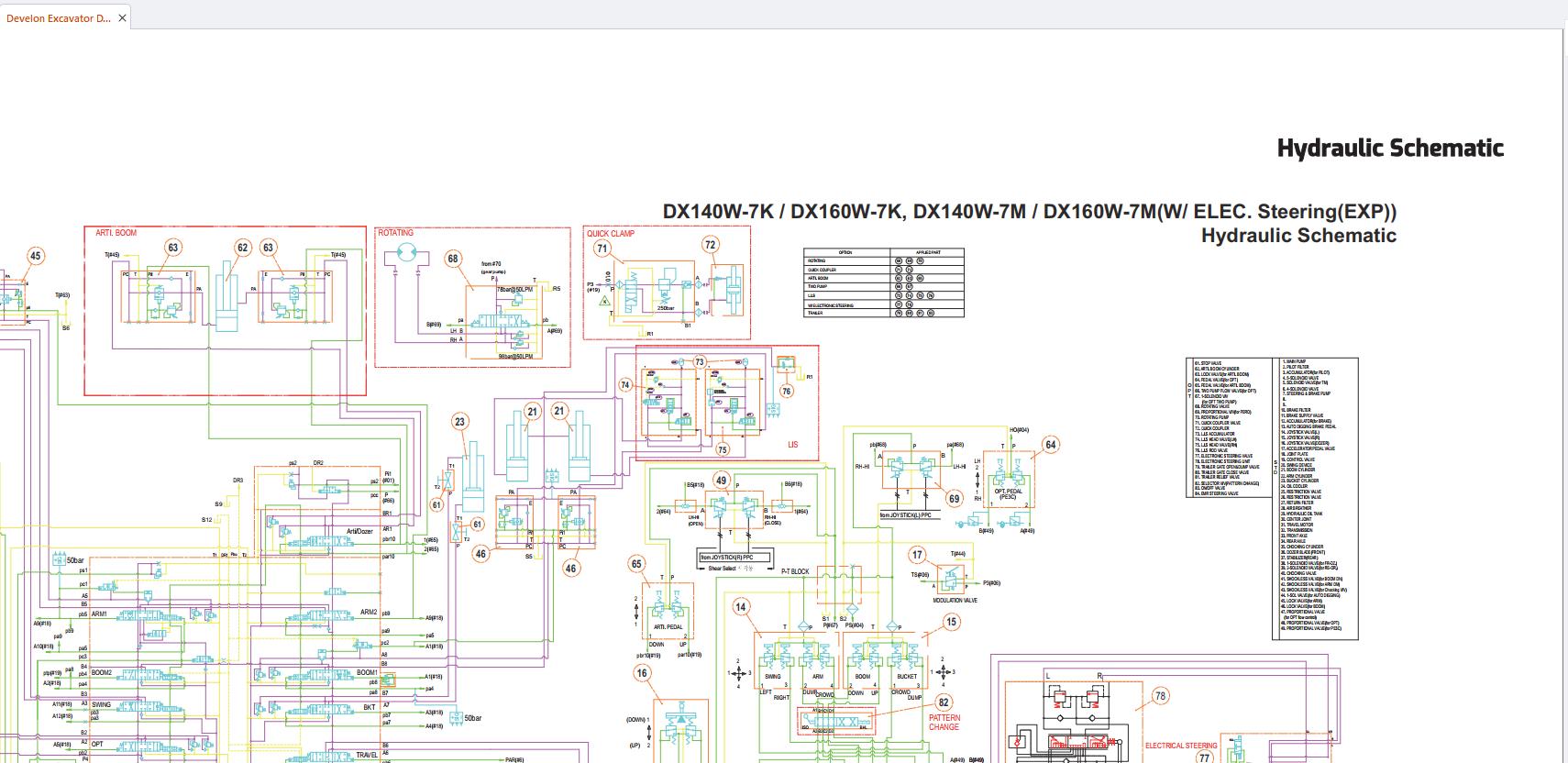The image size is (1568, 763).
Task: Click callout number 72
Action: tap(710, 244)
